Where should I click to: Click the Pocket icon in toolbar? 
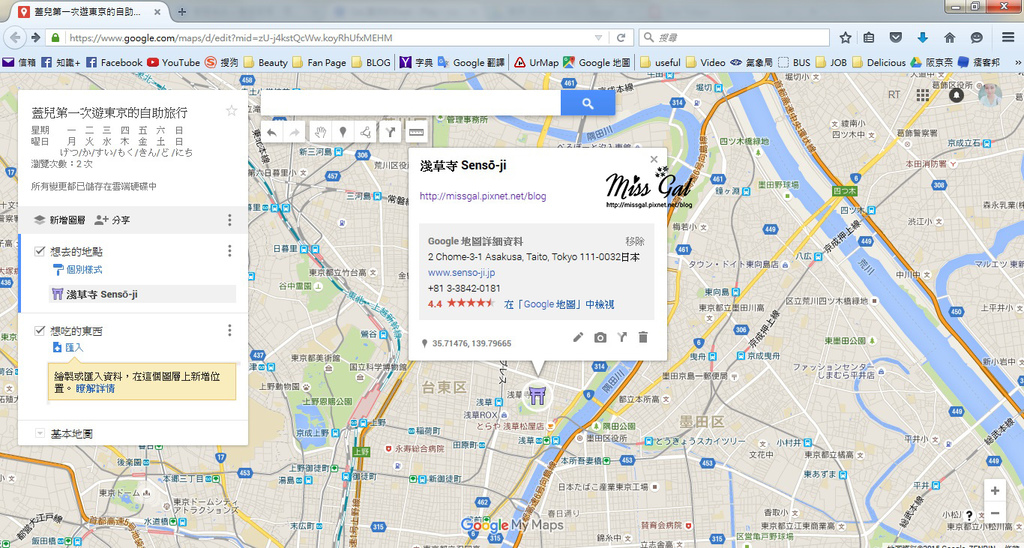coord(897,37)
